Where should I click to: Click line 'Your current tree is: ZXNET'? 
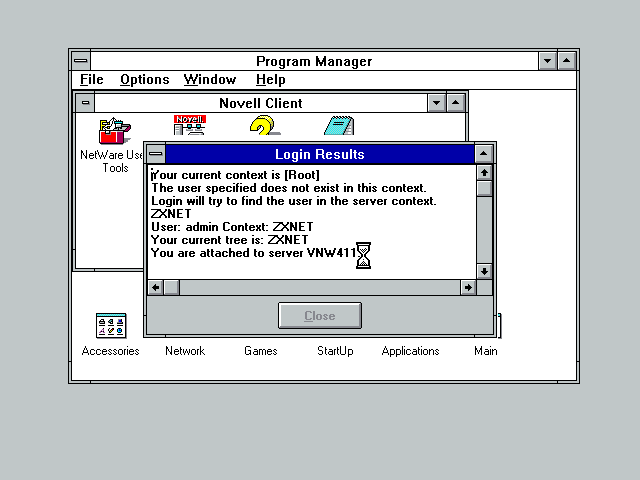pos(230,240)
